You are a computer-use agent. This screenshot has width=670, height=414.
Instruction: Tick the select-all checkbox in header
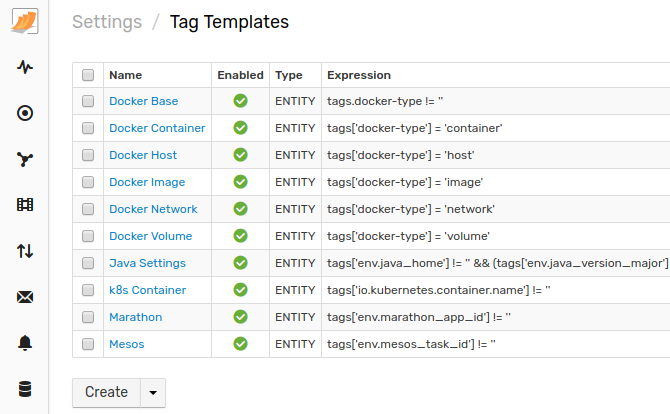click(88, 75)
